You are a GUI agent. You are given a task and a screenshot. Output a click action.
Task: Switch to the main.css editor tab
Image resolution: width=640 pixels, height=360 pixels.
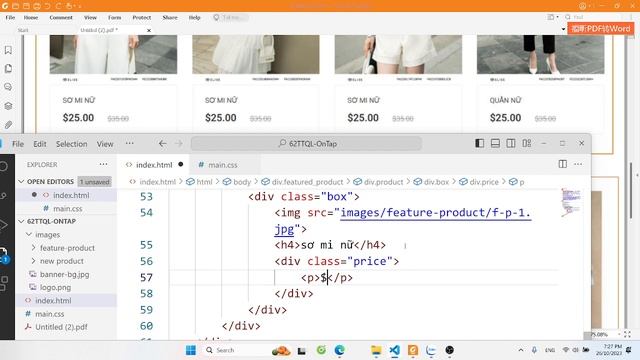pyautogui.click(x=222, y=165)
